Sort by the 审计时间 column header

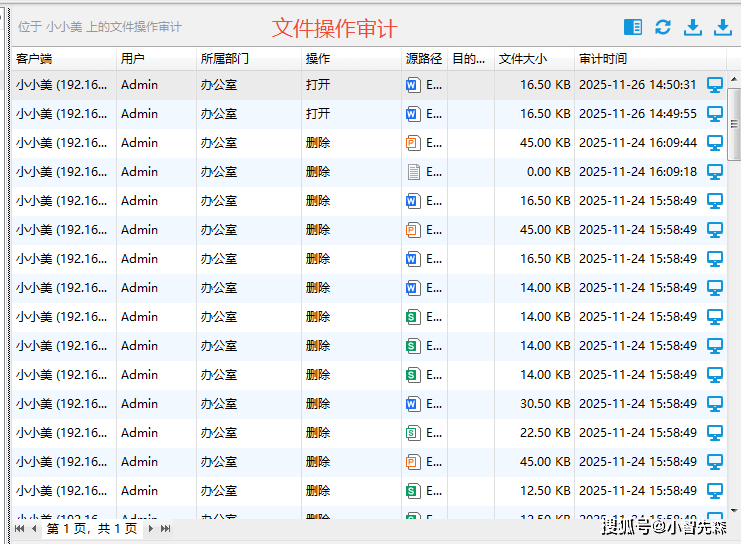pos(603,59)
